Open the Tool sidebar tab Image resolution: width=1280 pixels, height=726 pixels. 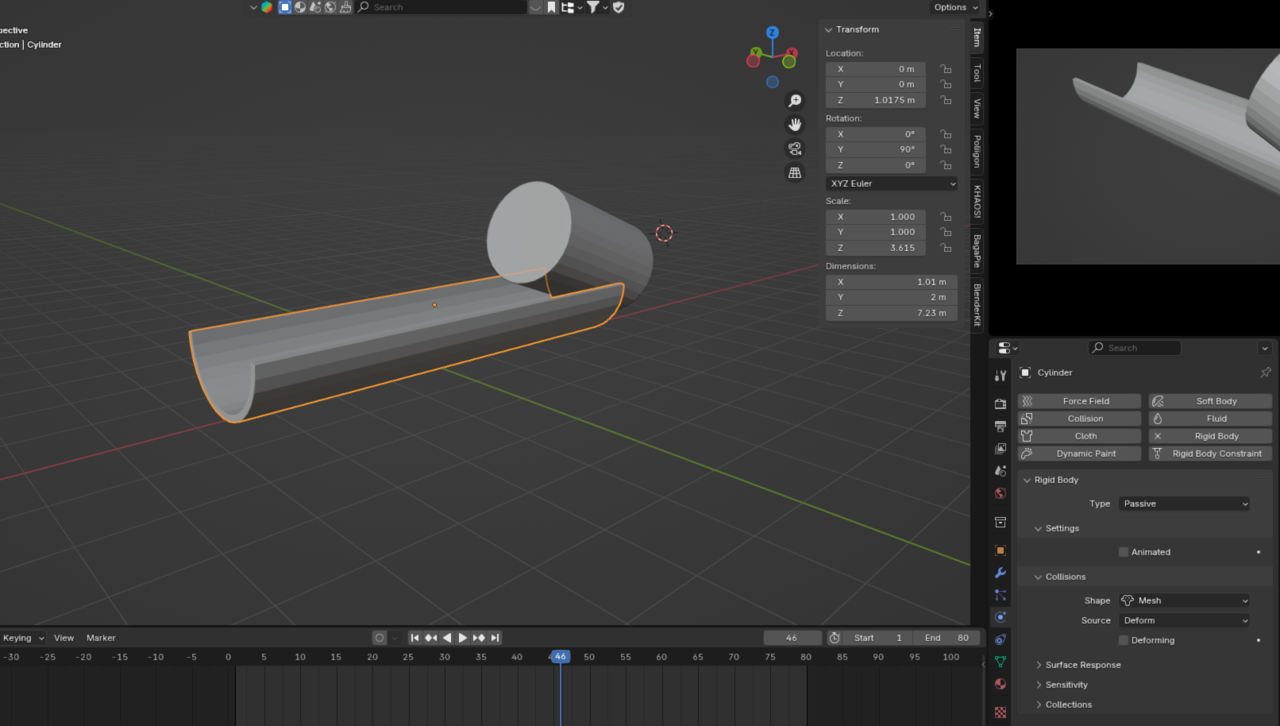(977, 73)
